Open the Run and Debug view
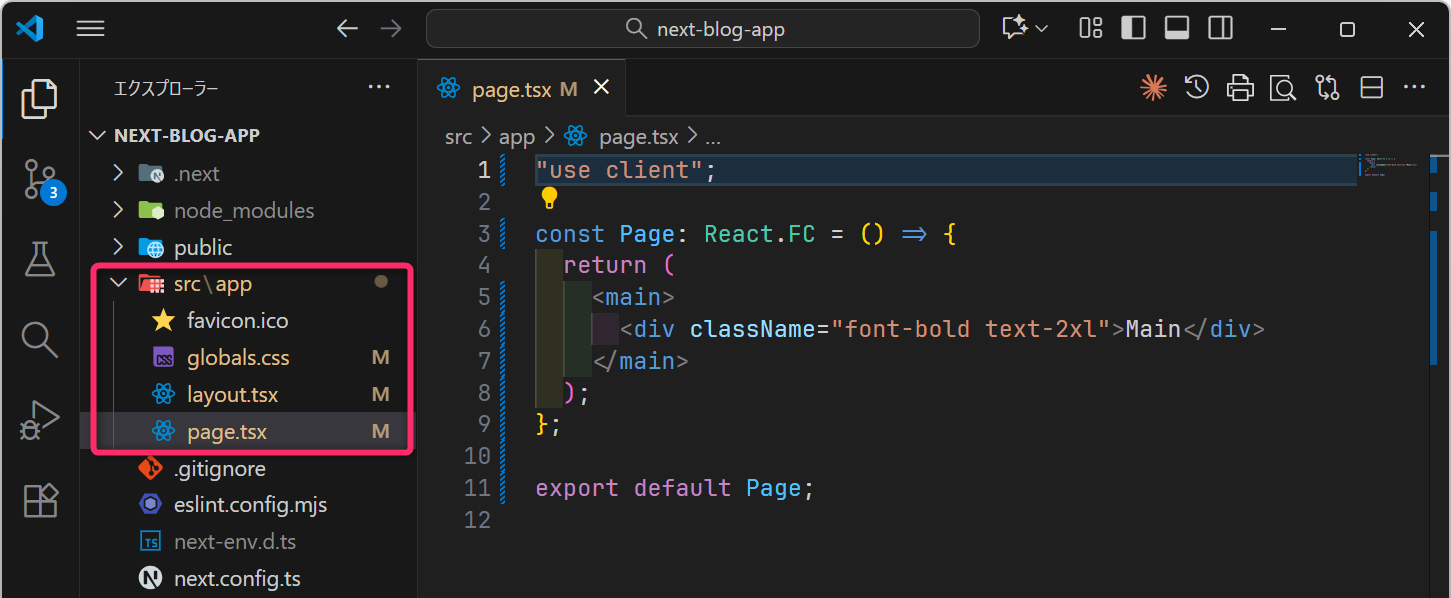 tap(40, 420)
